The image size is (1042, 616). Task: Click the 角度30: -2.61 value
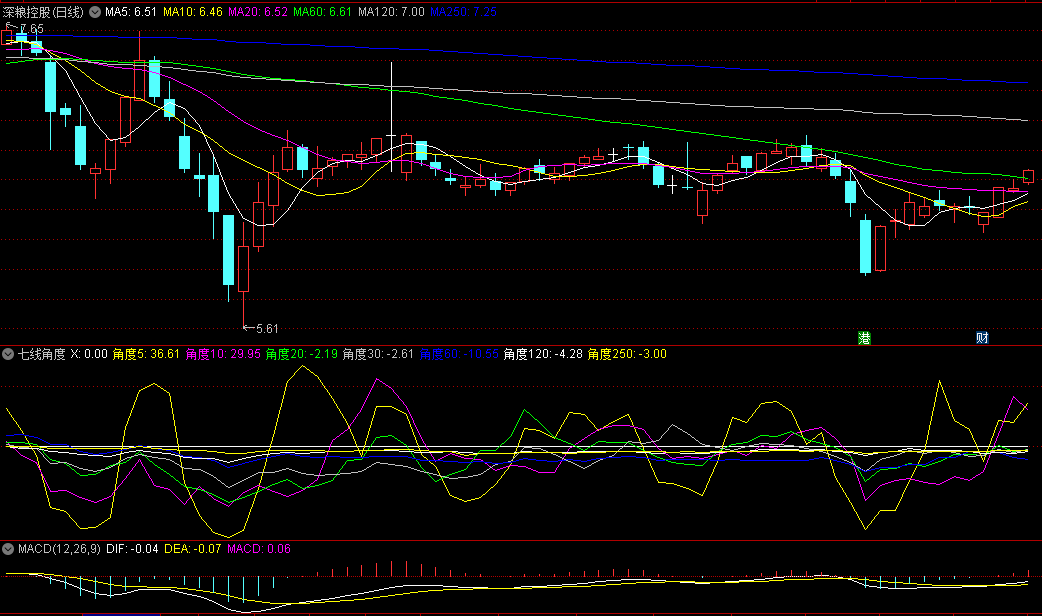click(378, 354)
